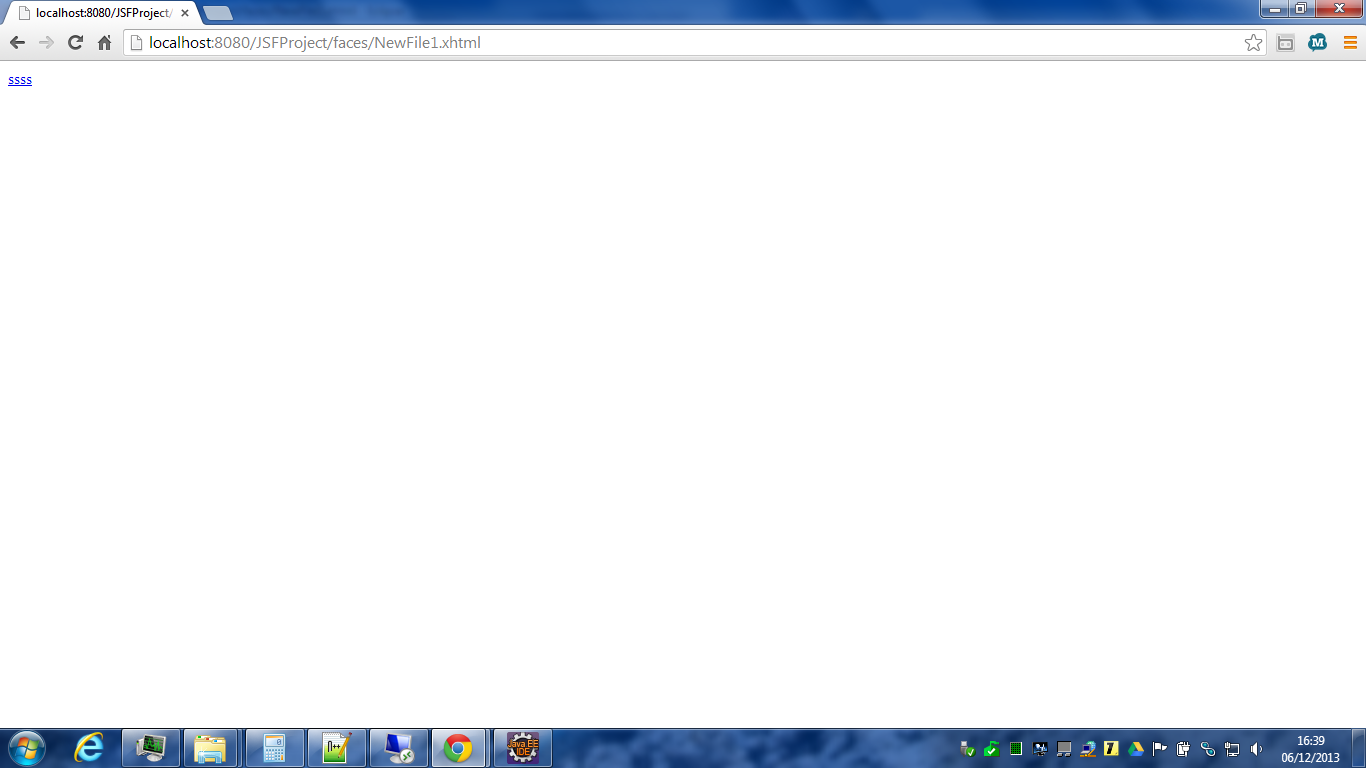Minimize the Chrome window
The width and height of the screenshot is (1366, 768).
pos(1274,8)
